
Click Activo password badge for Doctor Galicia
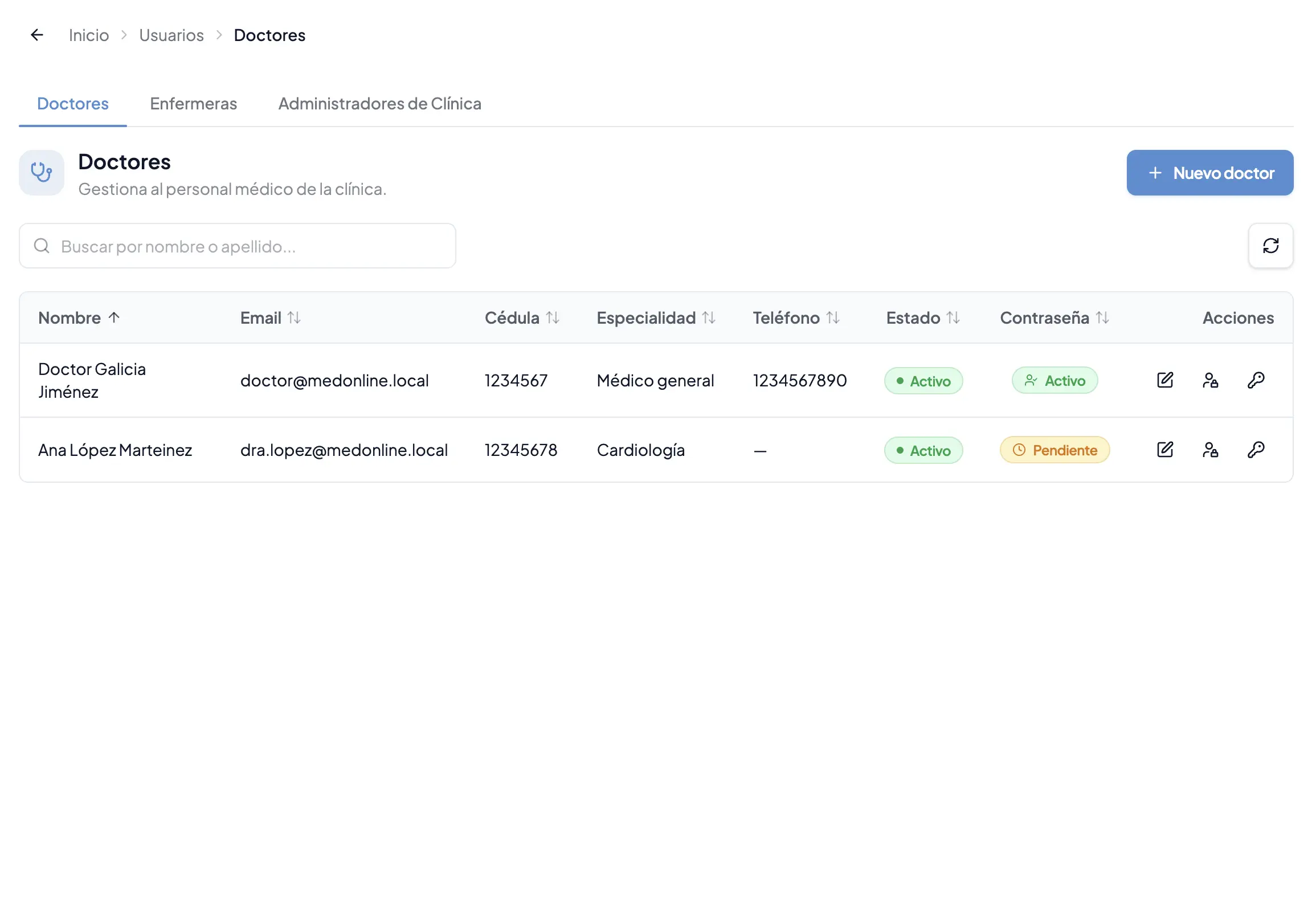(x=1055, y=381)
